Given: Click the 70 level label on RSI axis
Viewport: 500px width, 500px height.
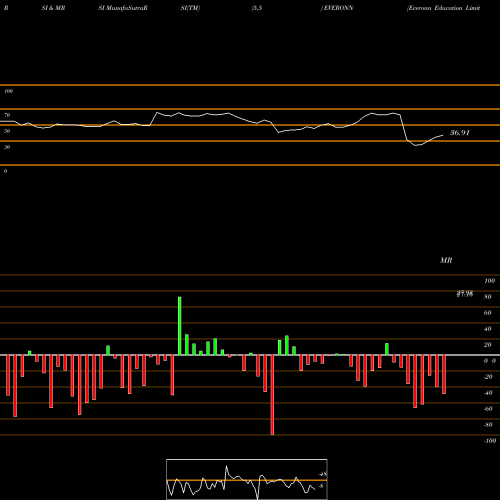Looking at the screenshot, I should click(x=7, y=115).
